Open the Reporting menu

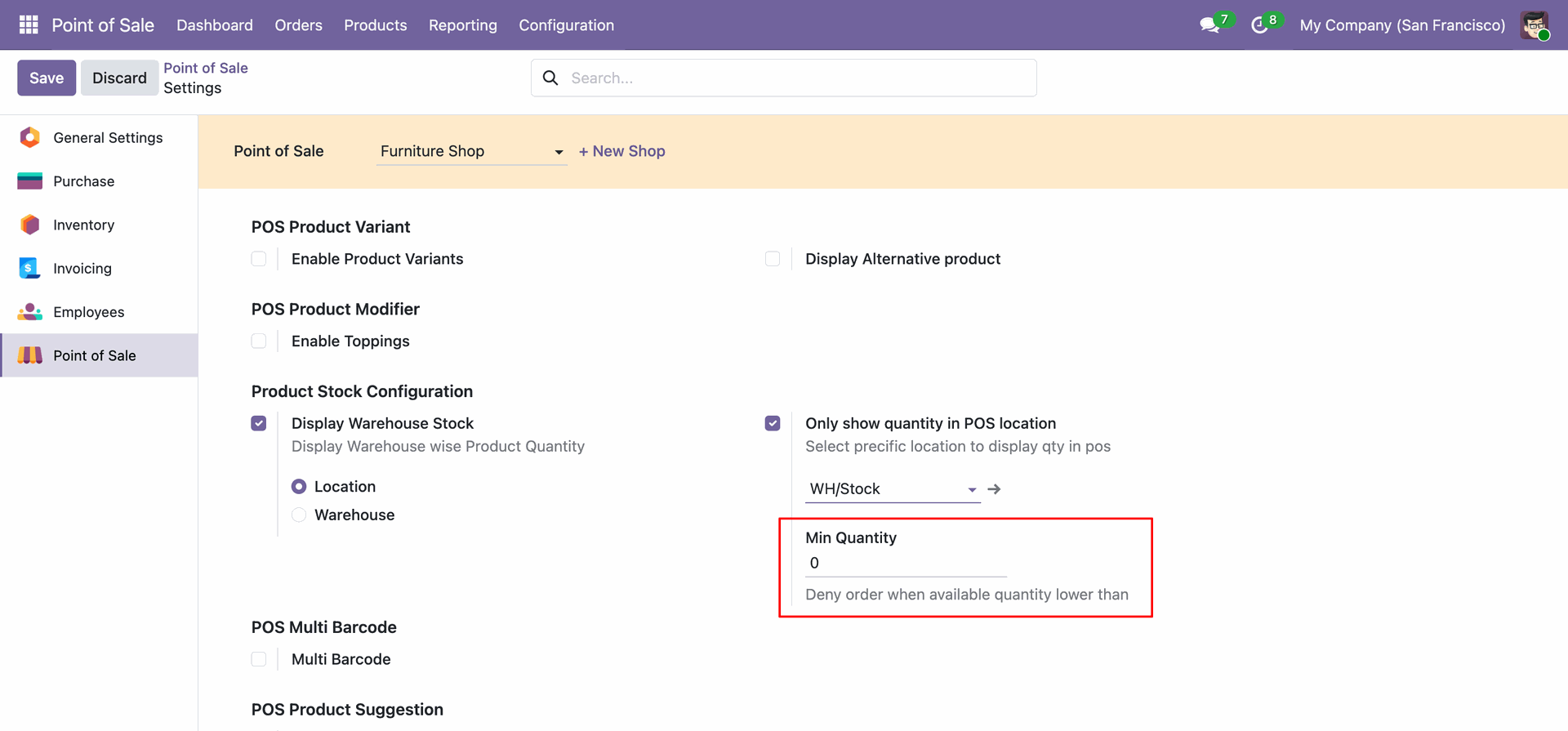coord(463,25)
